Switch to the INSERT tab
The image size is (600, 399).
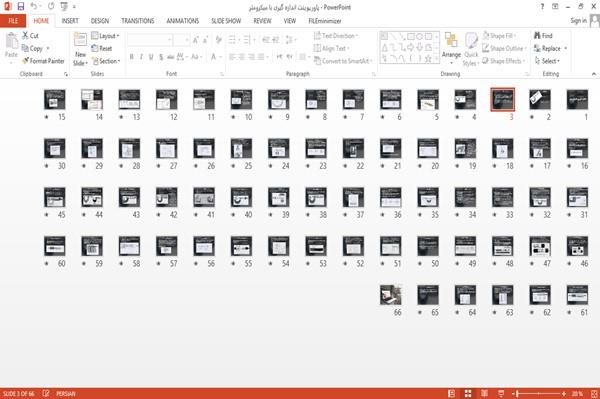tap(70, 21)
